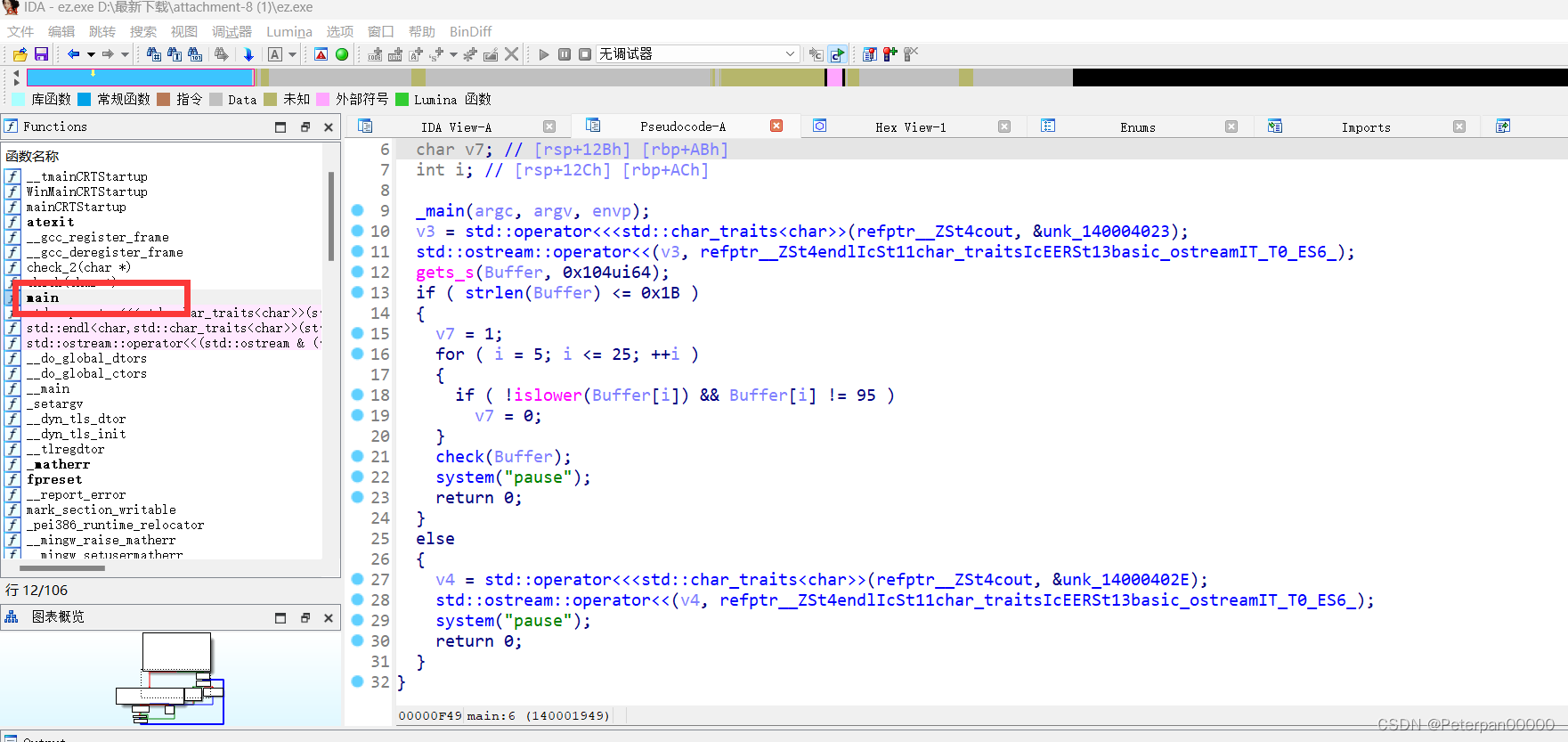Open the 调试器 menu

point(232,31)
